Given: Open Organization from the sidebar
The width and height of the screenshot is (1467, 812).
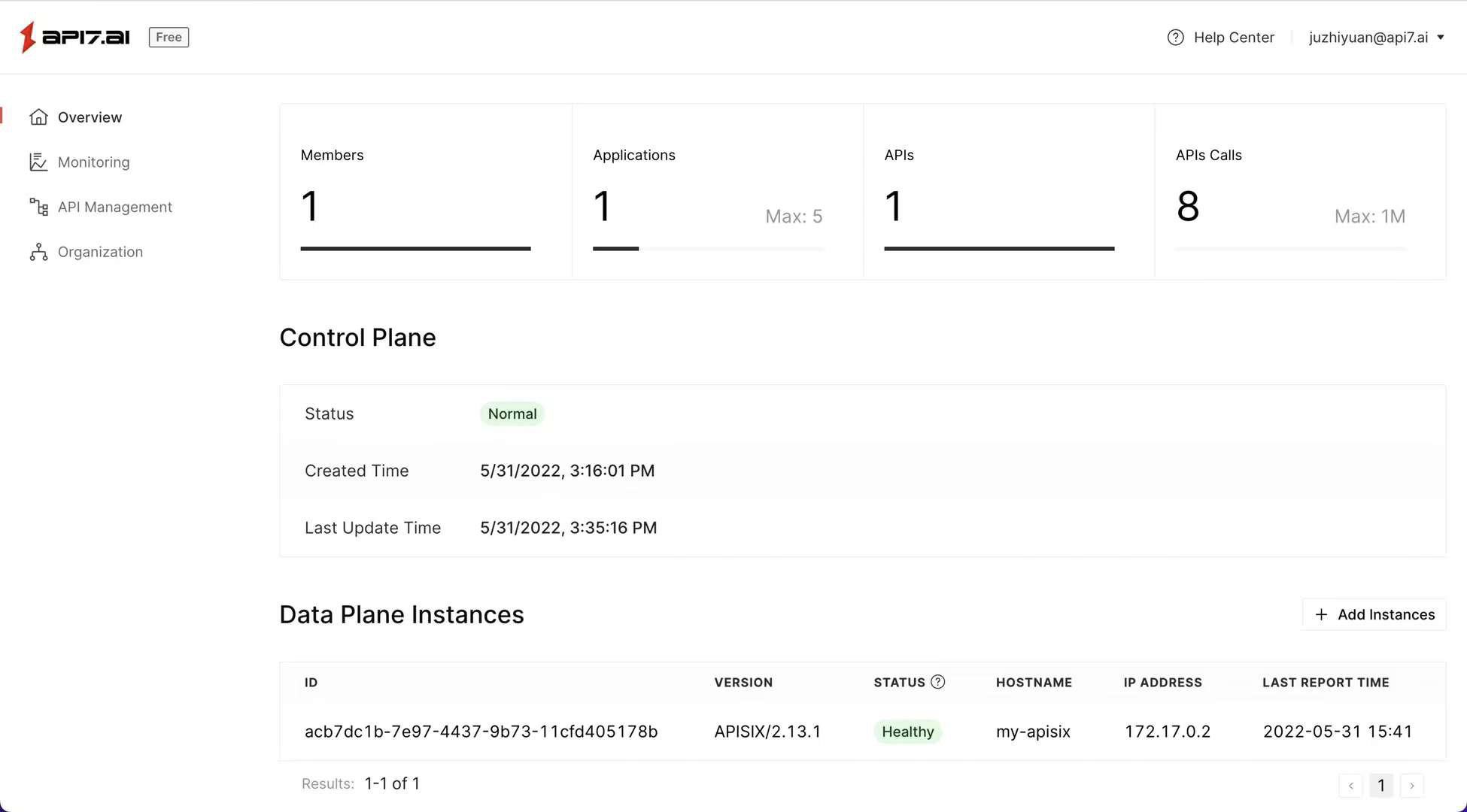Looking at the screenshot, I should pos(100,252).
